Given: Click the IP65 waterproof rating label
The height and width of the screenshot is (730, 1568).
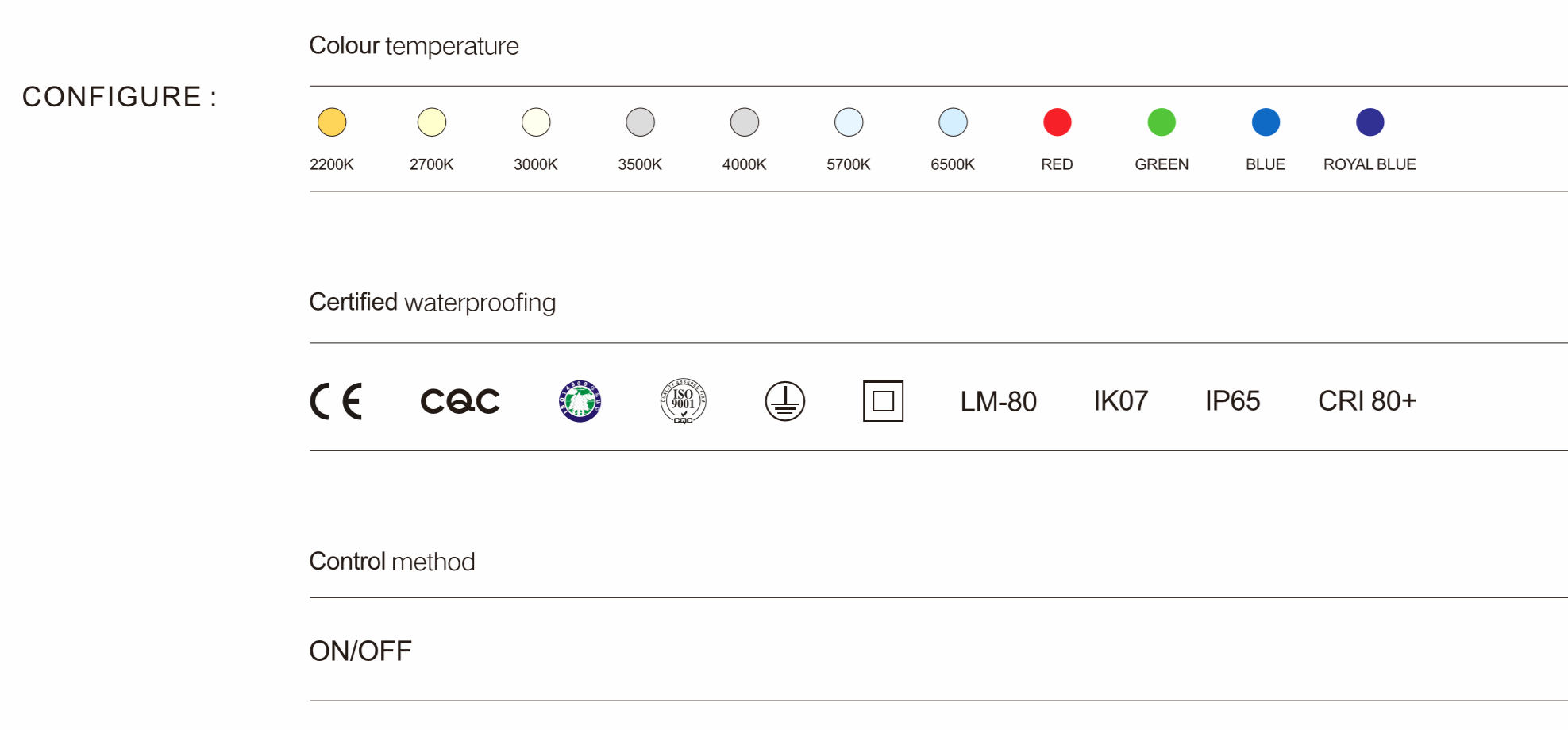Looking at the screenshot, I should pos(1232,401).
